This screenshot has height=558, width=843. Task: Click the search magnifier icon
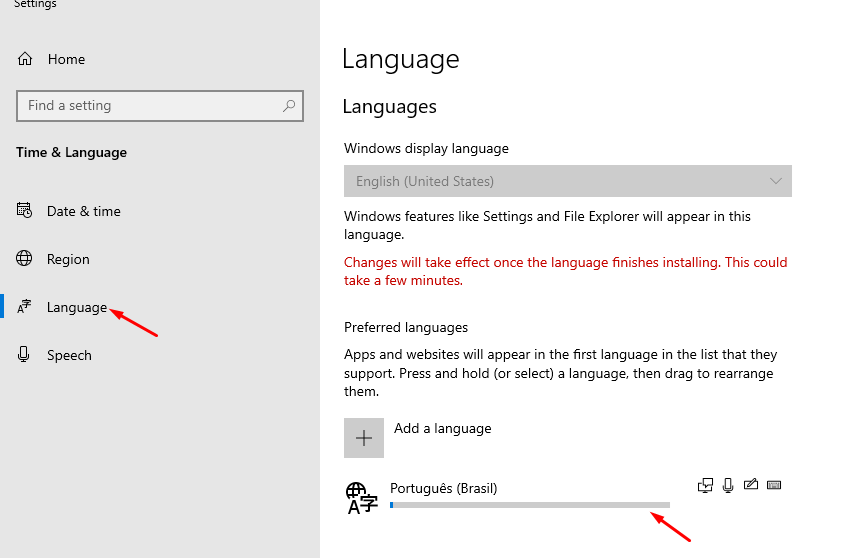tap(289, 105)
